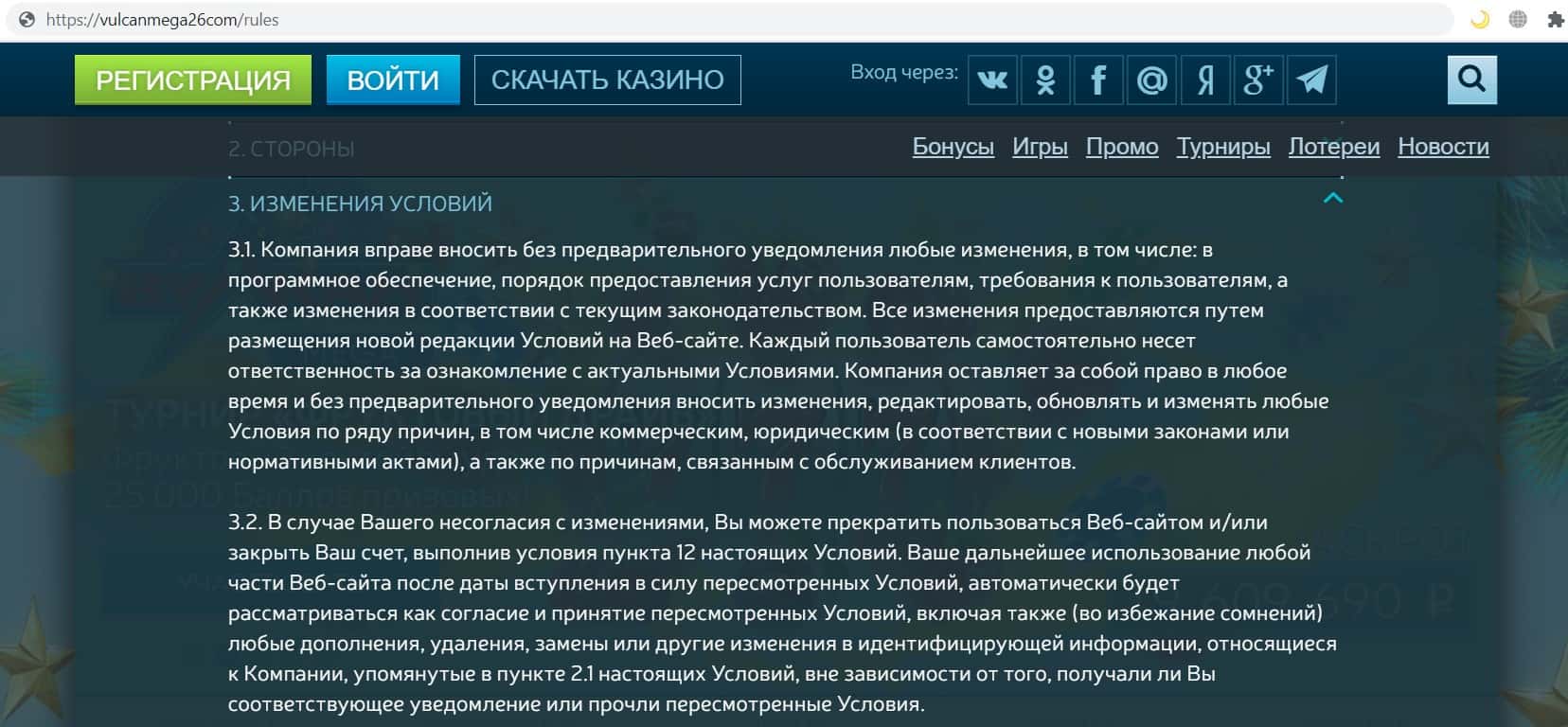Open the Лотереи menu item

[x=1334, y=147]
